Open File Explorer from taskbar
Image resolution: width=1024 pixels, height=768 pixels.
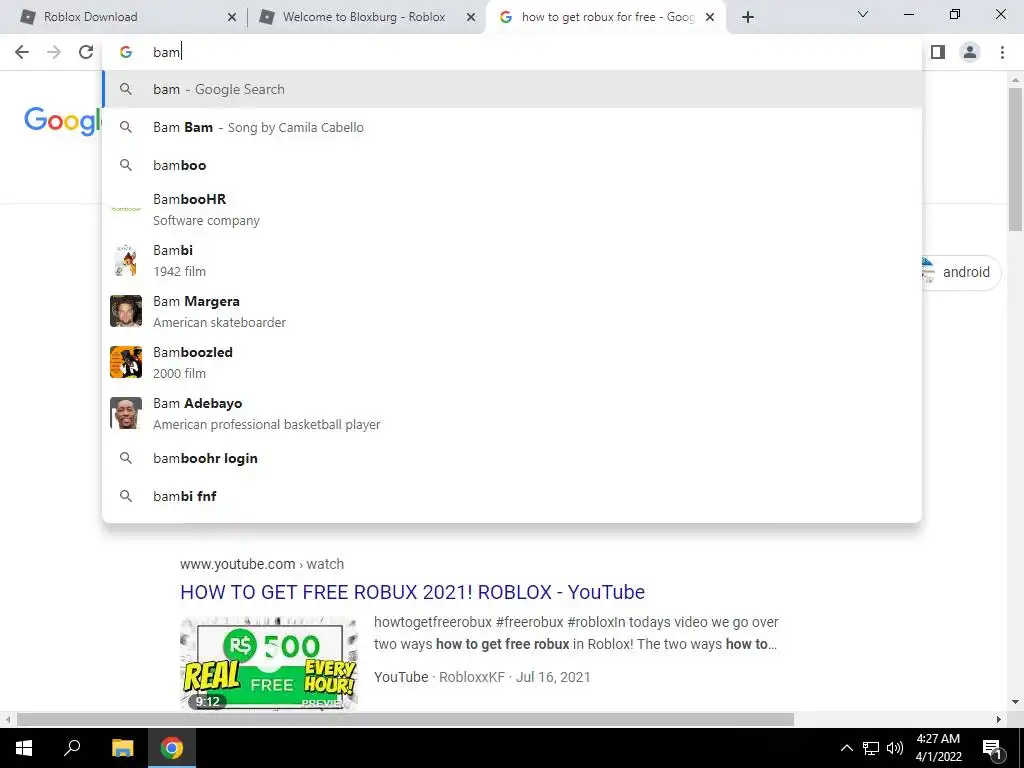pyautogui.click(x=122, y=748)
